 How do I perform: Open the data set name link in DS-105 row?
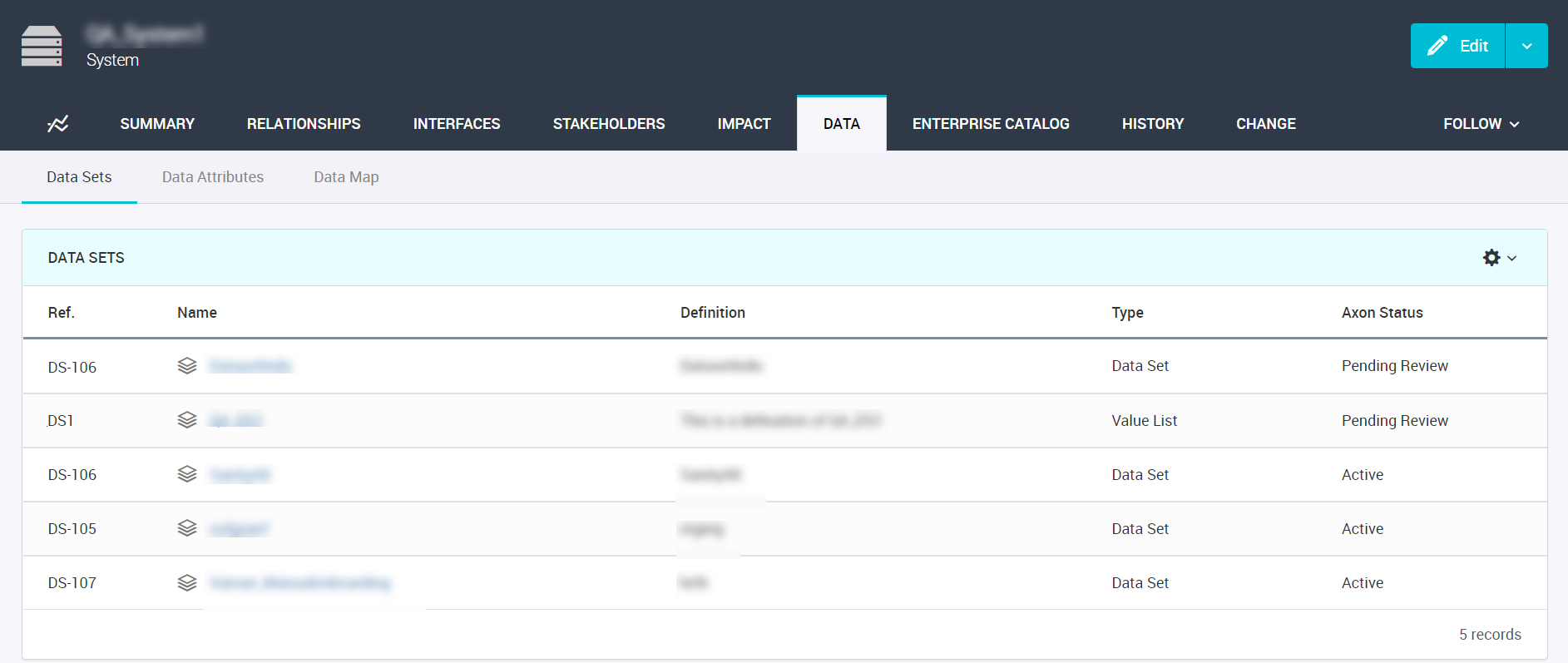(x=240, y=529)
